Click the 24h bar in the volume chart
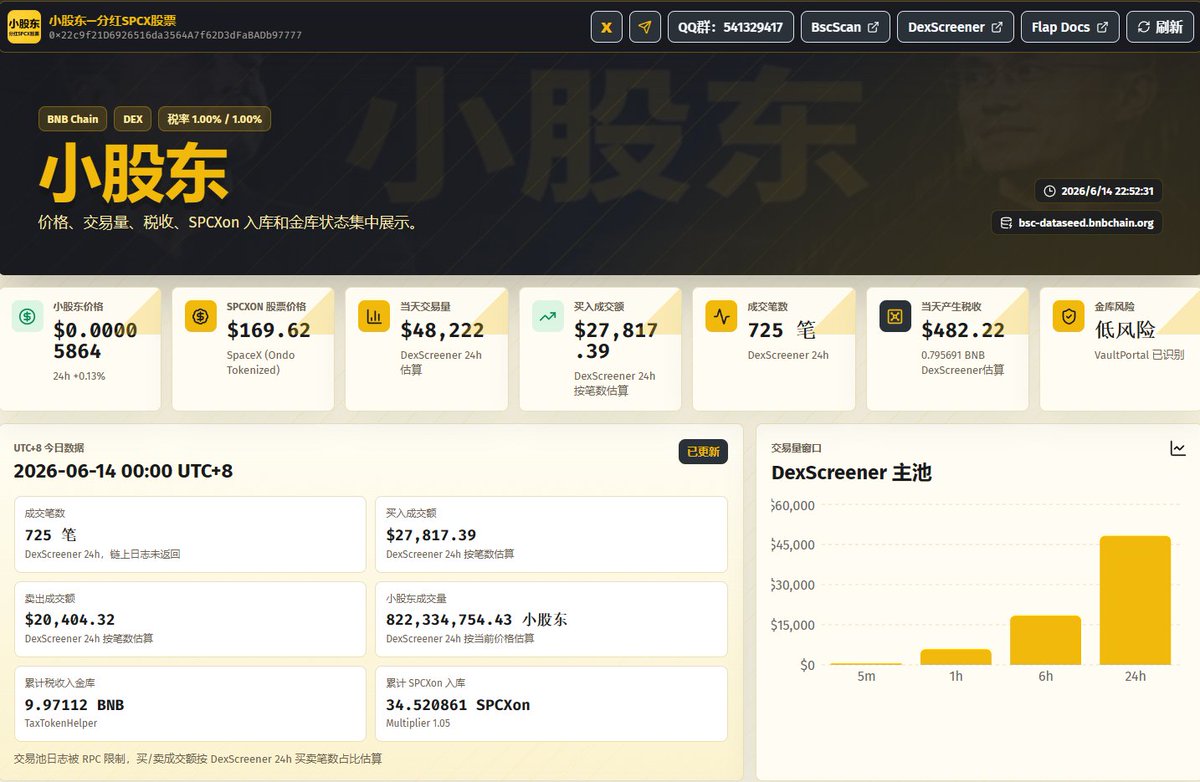Screen dimensions: 1200x782 pyautogui.click(x=1135, y=600)
